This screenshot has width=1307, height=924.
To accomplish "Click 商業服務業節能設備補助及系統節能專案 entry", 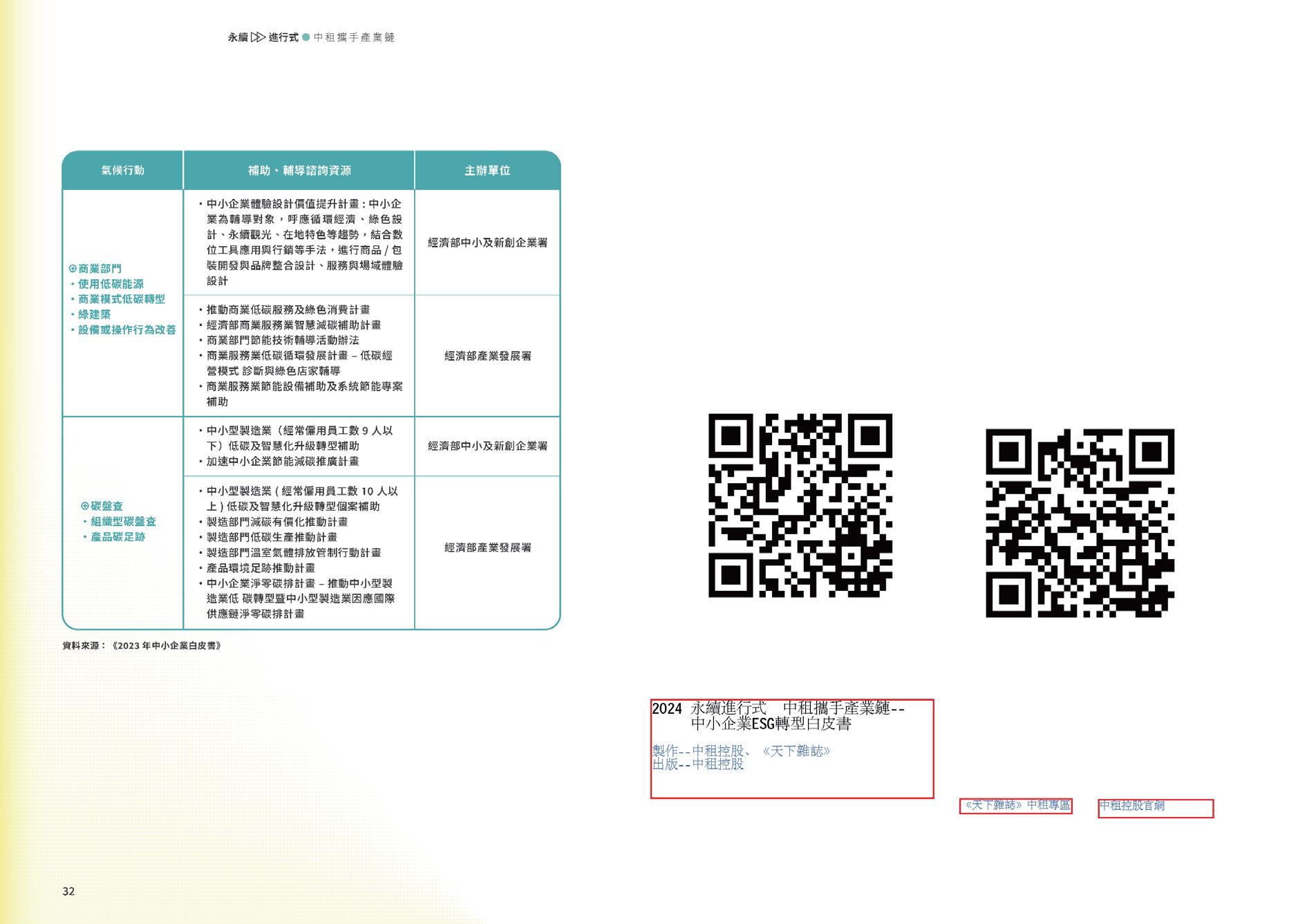I will (x=300, y=394).
